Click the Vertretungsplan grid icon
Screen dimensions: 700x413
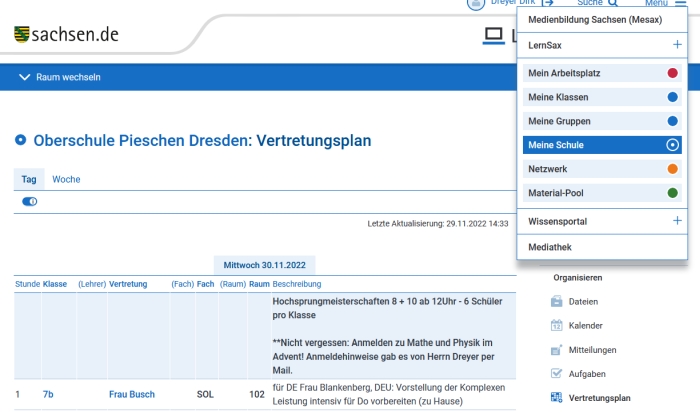[x=558, y=398]
